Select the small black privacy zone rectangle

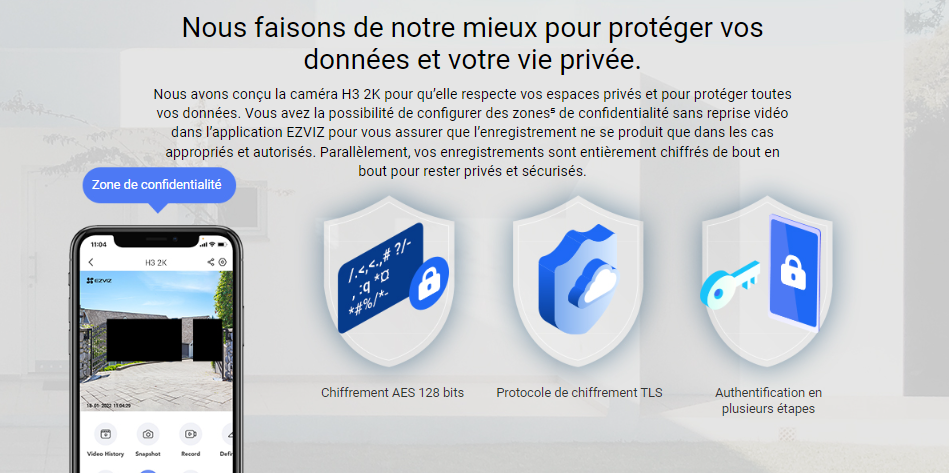pos(208,339)
